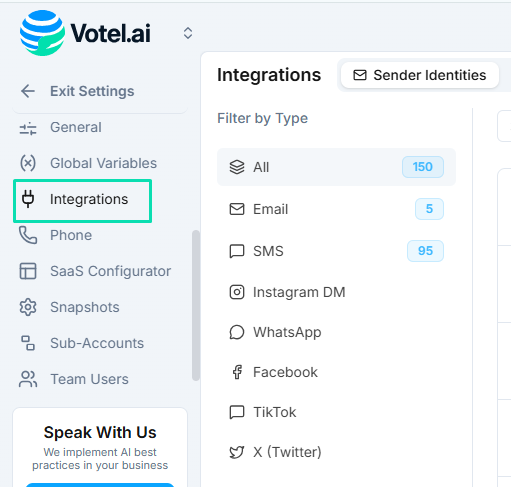Click the WhatsApp bubble icon
This screenshot has height=487, width=511.
click(237, 332)
